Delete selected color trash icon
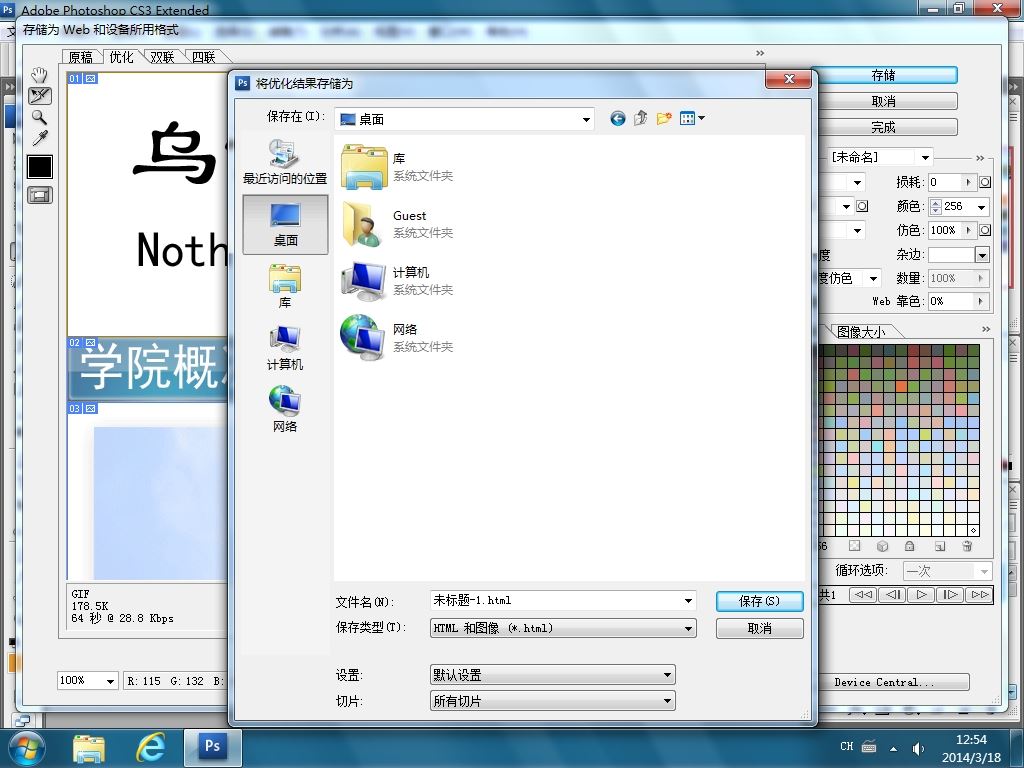Image resolution: width=1024 pixels, height=768 pixels. point(967,546)
